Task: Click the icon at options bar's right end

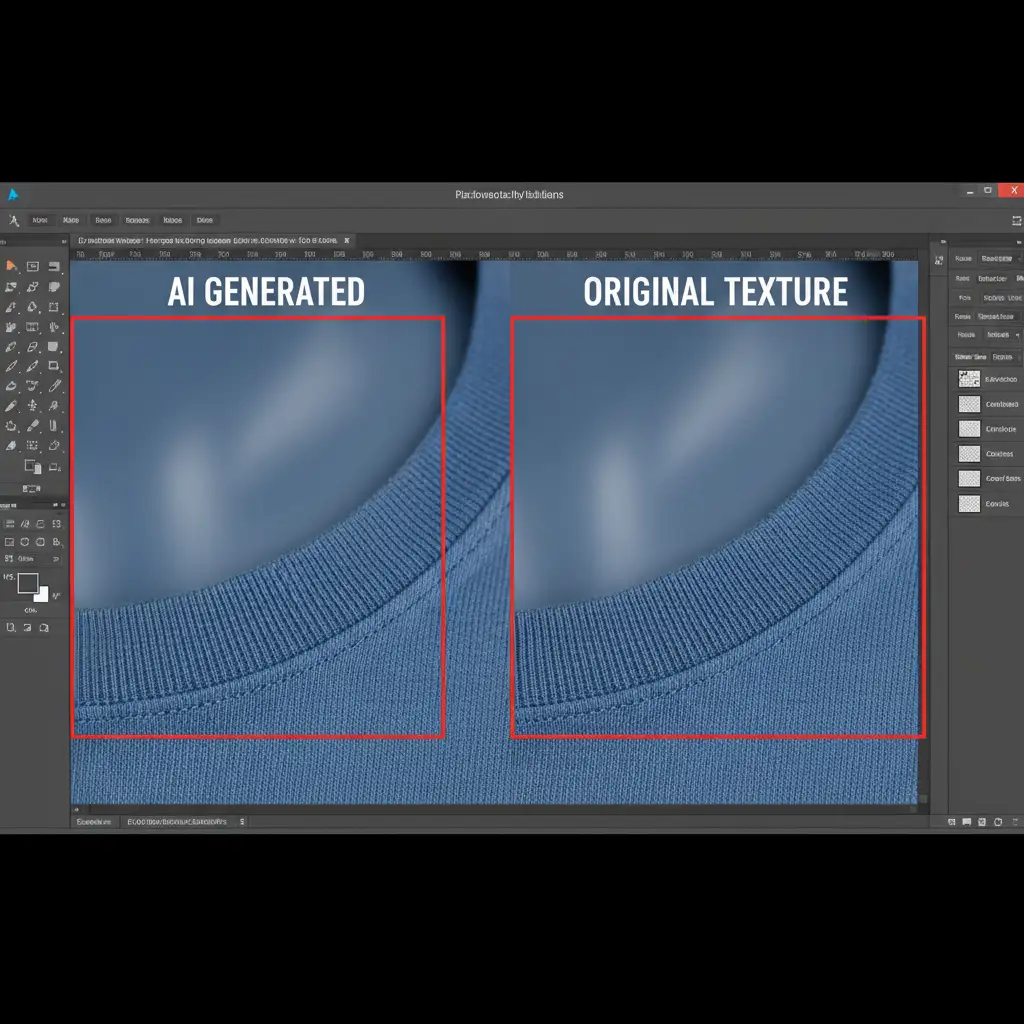Action: (1017, 220)
